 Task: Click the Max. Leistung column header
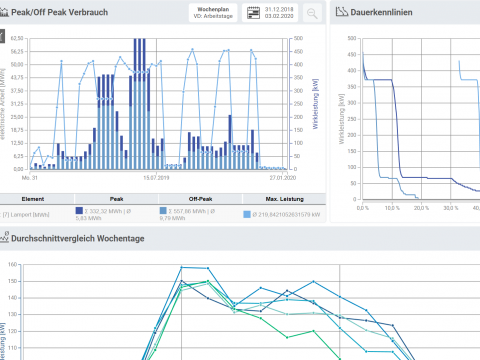pos(284,199)
